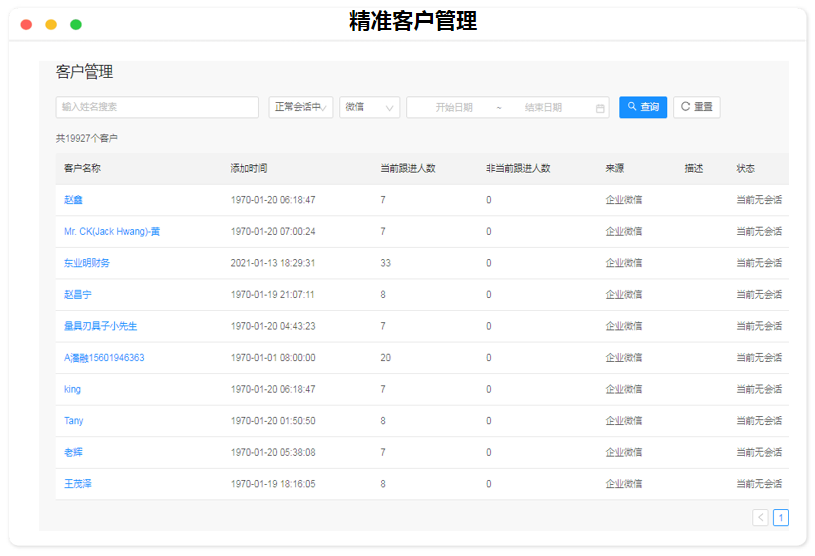Click the 查询 search button
Image resolution: width=815 pixels, height=556 pixels.
point(643,107)
